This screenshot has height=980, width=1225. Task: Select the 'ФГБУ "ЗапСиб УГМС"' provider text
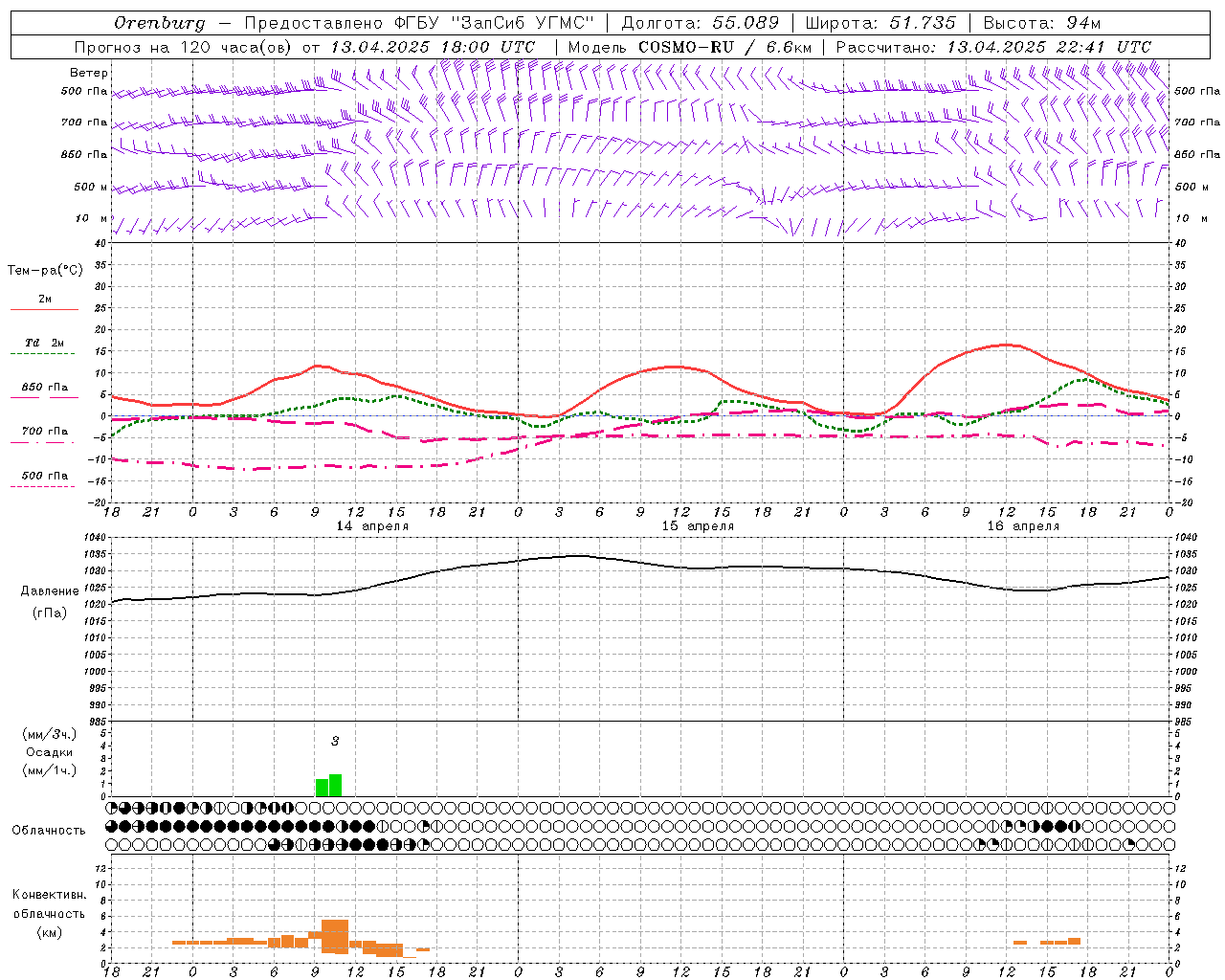pos(495,23)
